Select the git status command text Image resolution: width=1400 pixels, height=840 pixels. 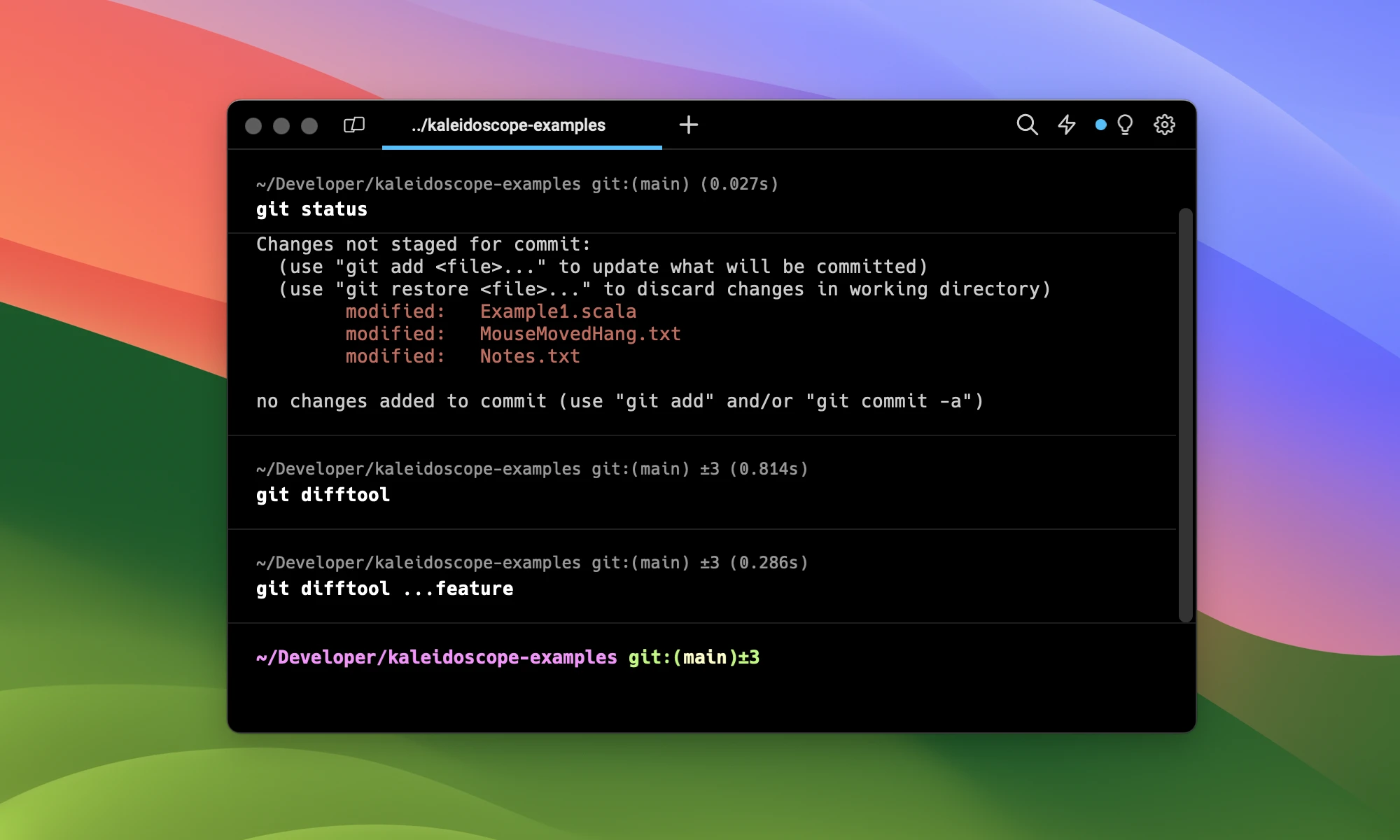point(311,209)
